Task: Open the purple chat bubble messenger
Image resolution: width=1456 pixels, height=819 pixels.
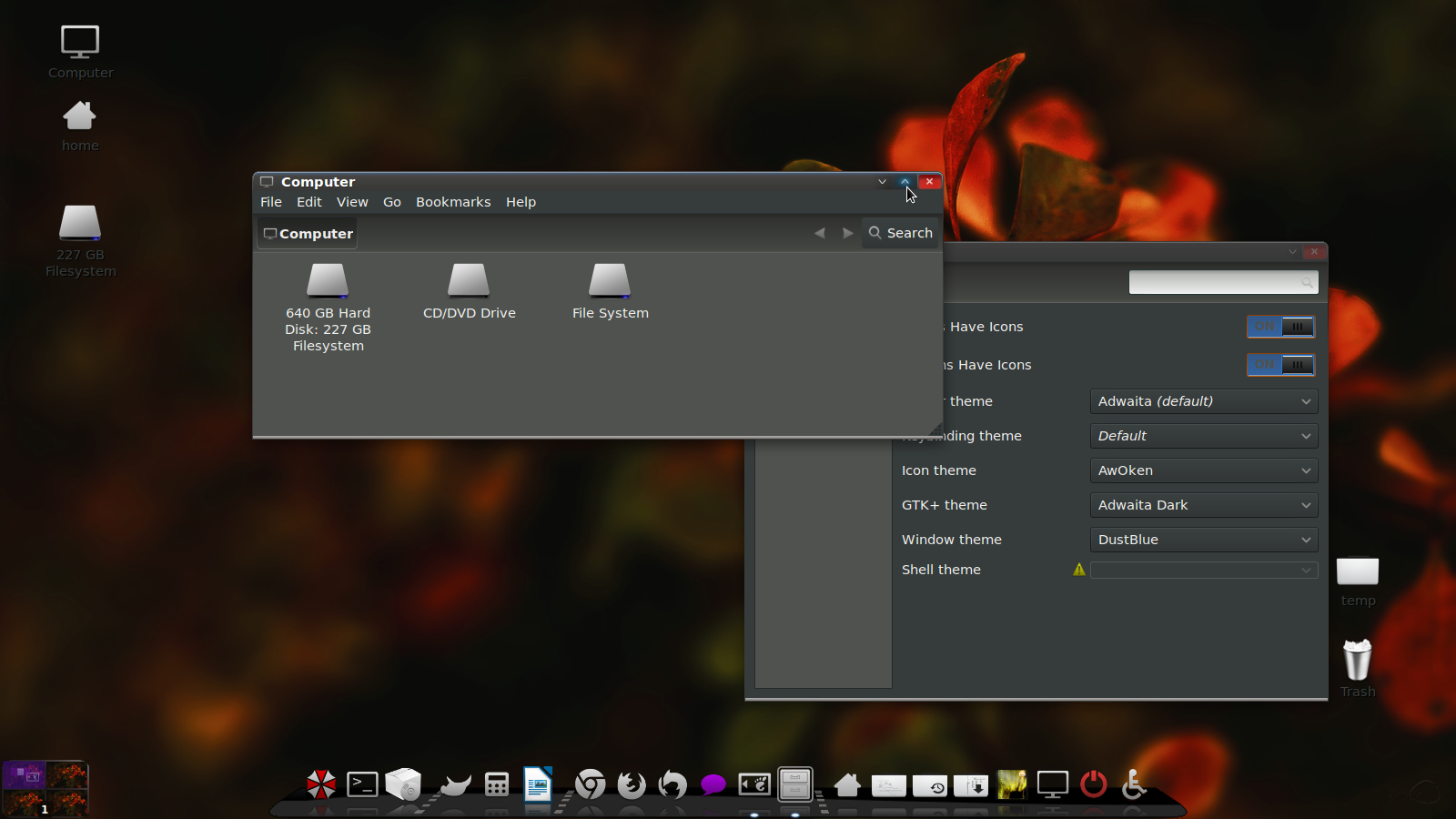Action: click(x=713, y=784)
